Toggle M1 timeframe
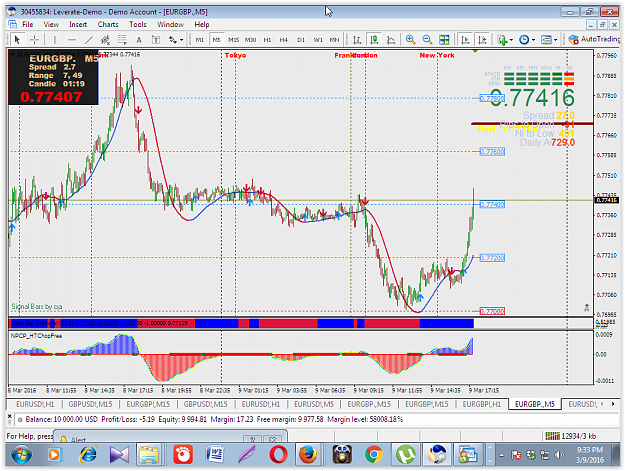This screenshot has height=471, width=625. pyautogui.click(x=200, y=39)
